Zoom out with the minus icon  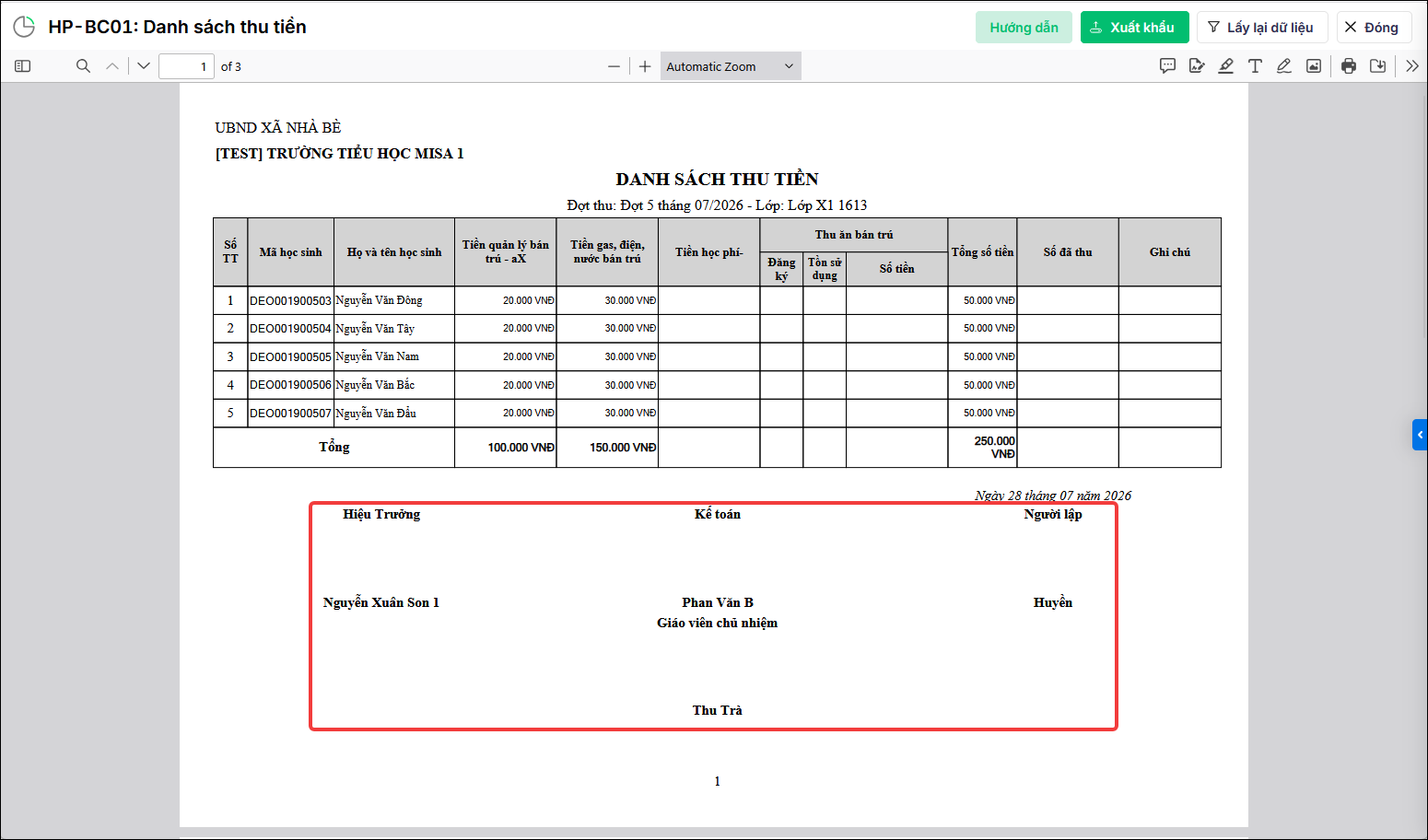click(x=614, y=66)
